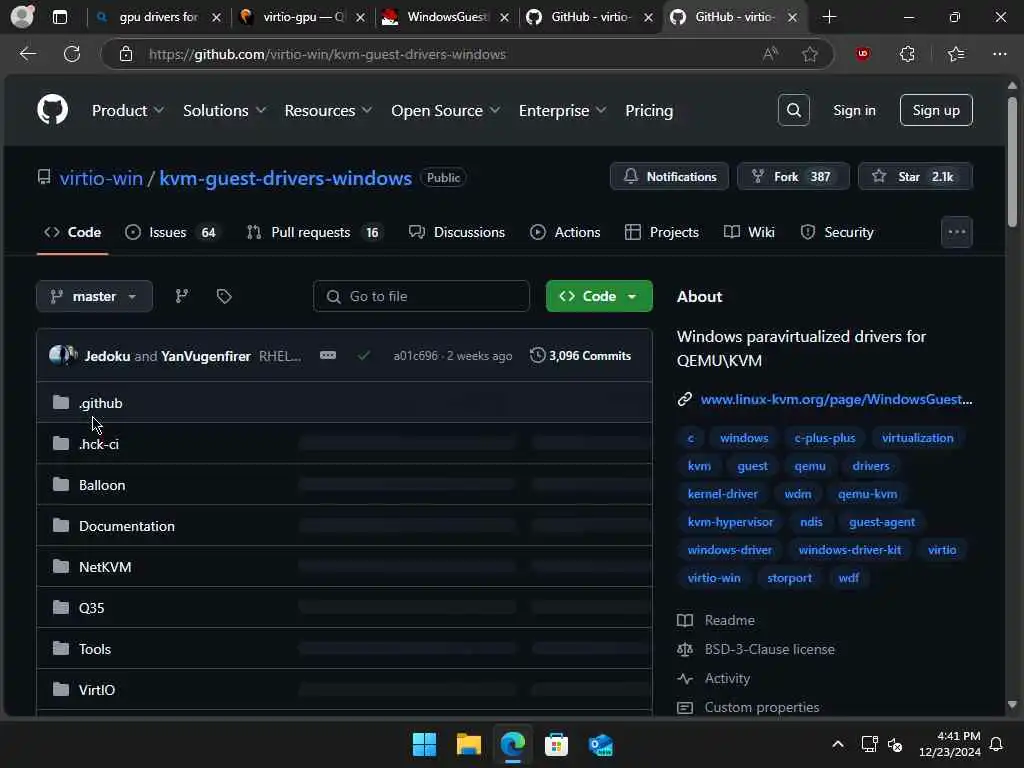The height and width of the screenshot is (768, 1024).
Task: Open additional repository navigation options
Action: [957, 232]
